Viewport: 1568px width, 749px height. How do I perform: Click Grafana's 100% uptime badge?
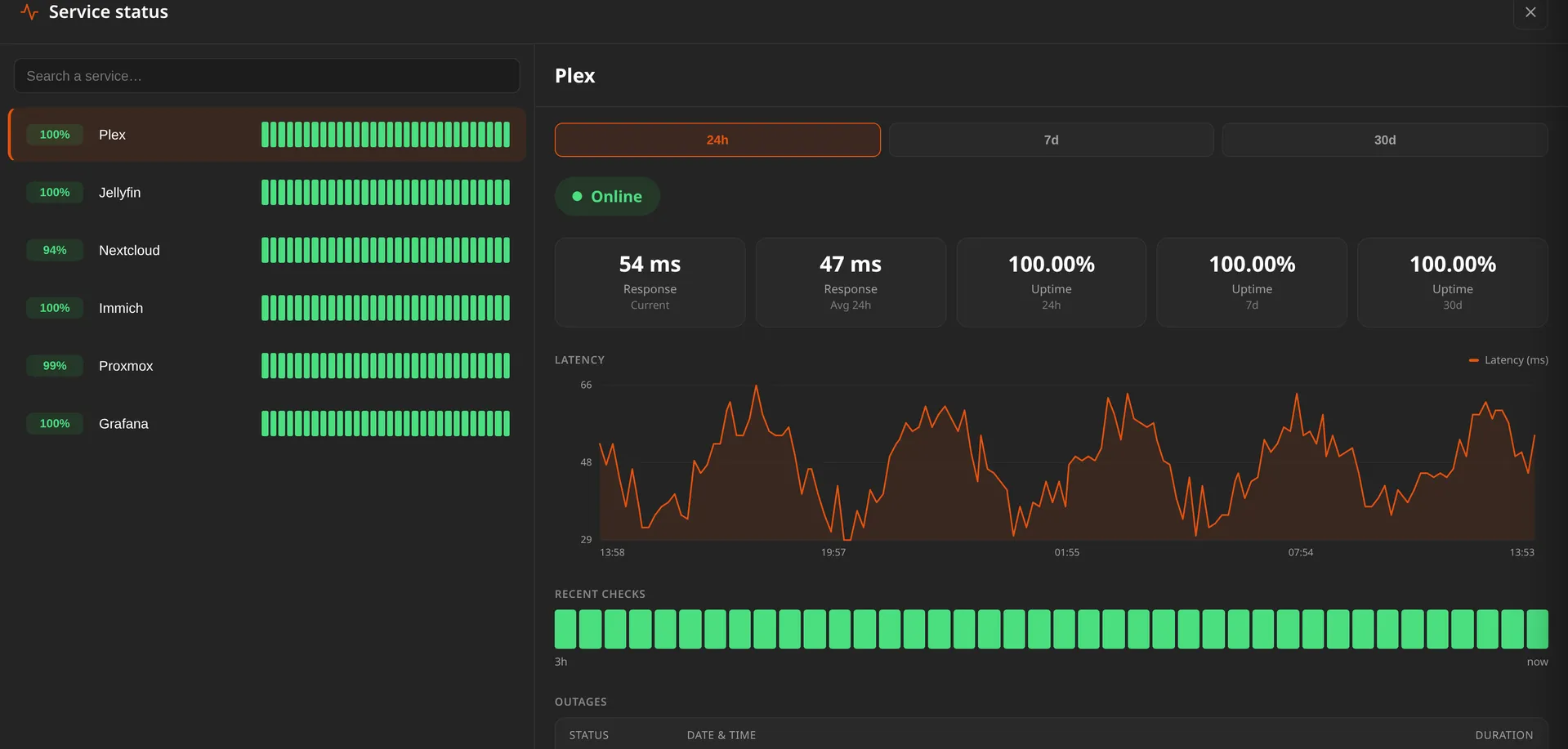(55, 424)
